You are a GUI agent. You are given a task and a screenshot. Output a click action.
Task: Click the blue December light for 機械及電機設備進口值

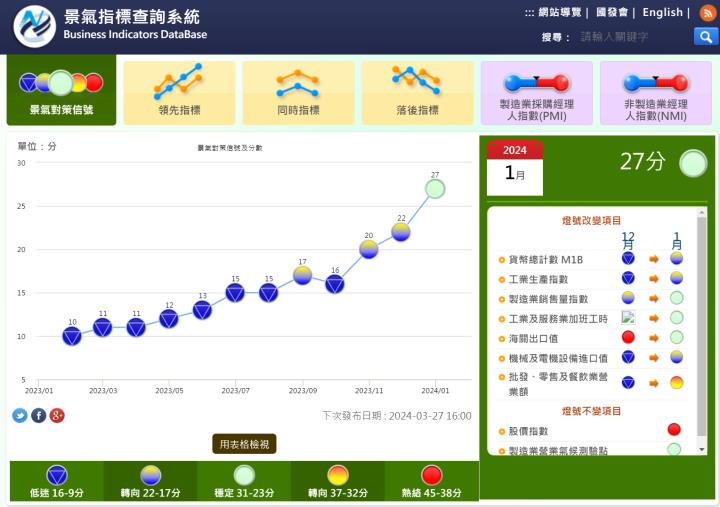click(x=628, y=357)
